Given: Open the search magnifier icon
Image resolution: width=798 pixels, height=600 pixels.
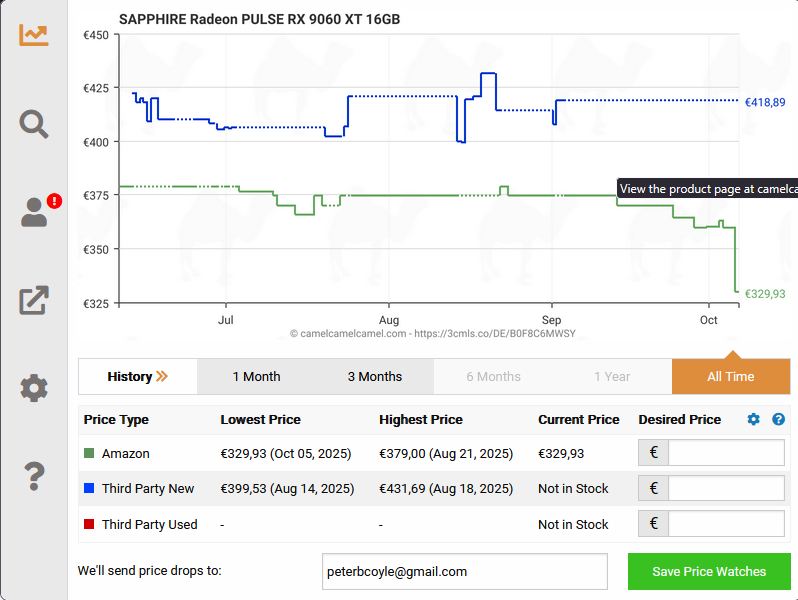Looking at the screenshot, I should coord(34,124).
